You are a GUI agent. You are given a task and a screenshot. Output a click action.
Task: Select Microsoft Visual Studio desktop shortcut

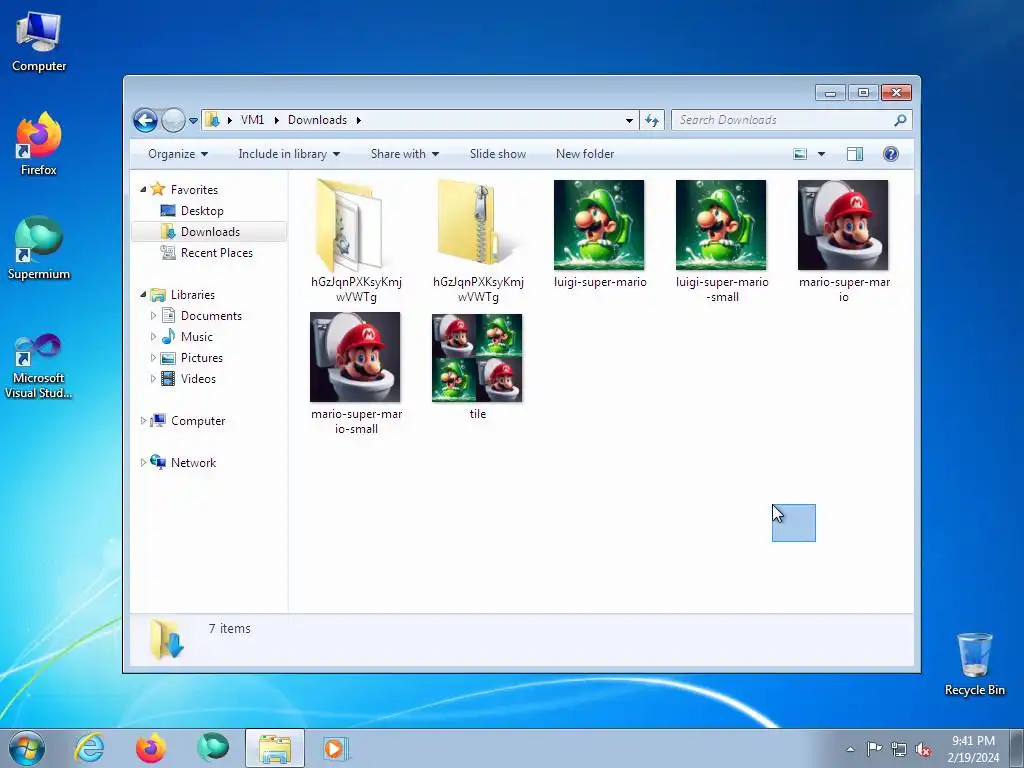point(39,366)
